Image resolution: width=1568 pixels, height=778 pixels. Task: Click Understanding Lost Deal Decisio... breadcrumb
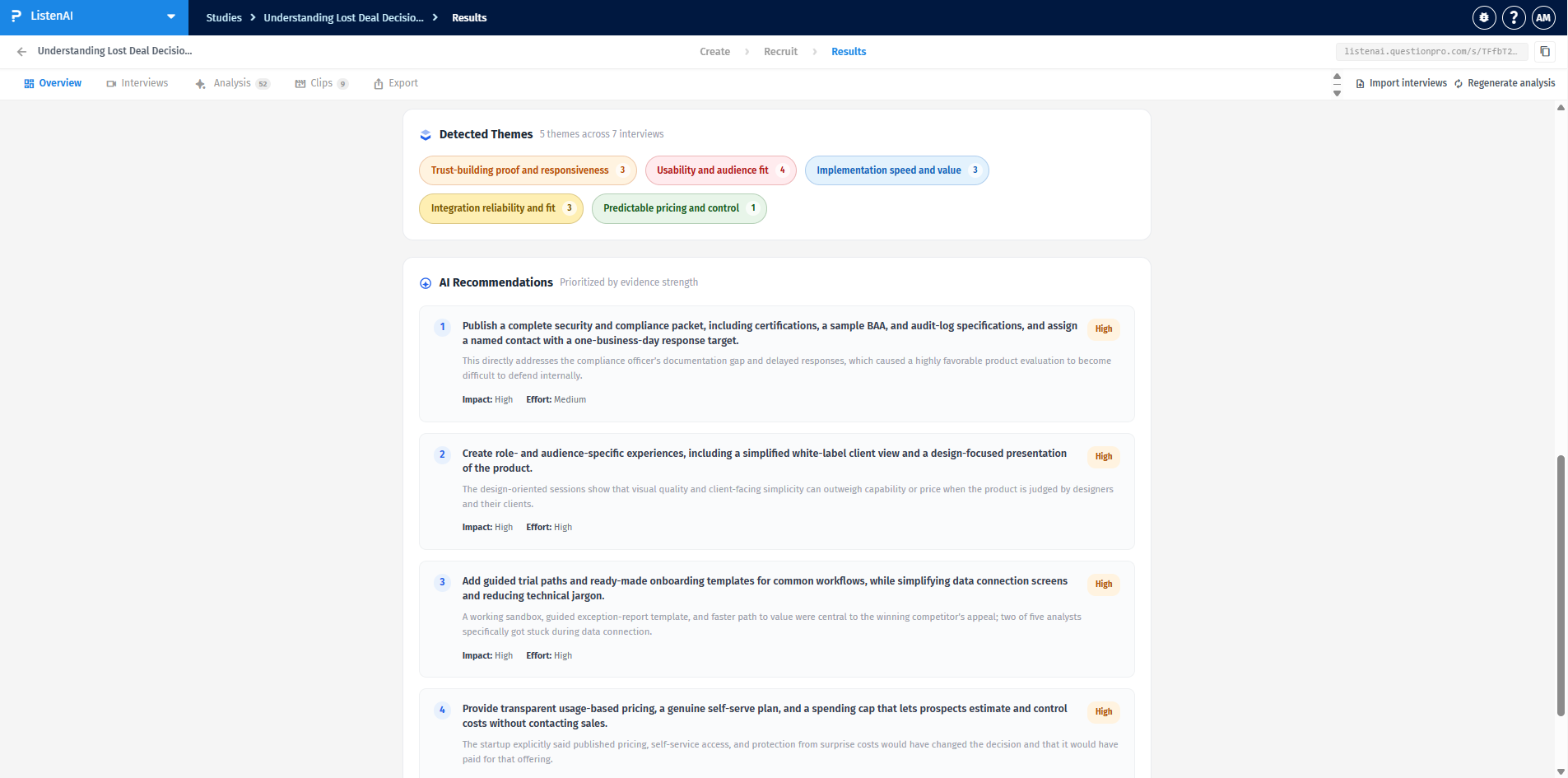coord(343,17)
